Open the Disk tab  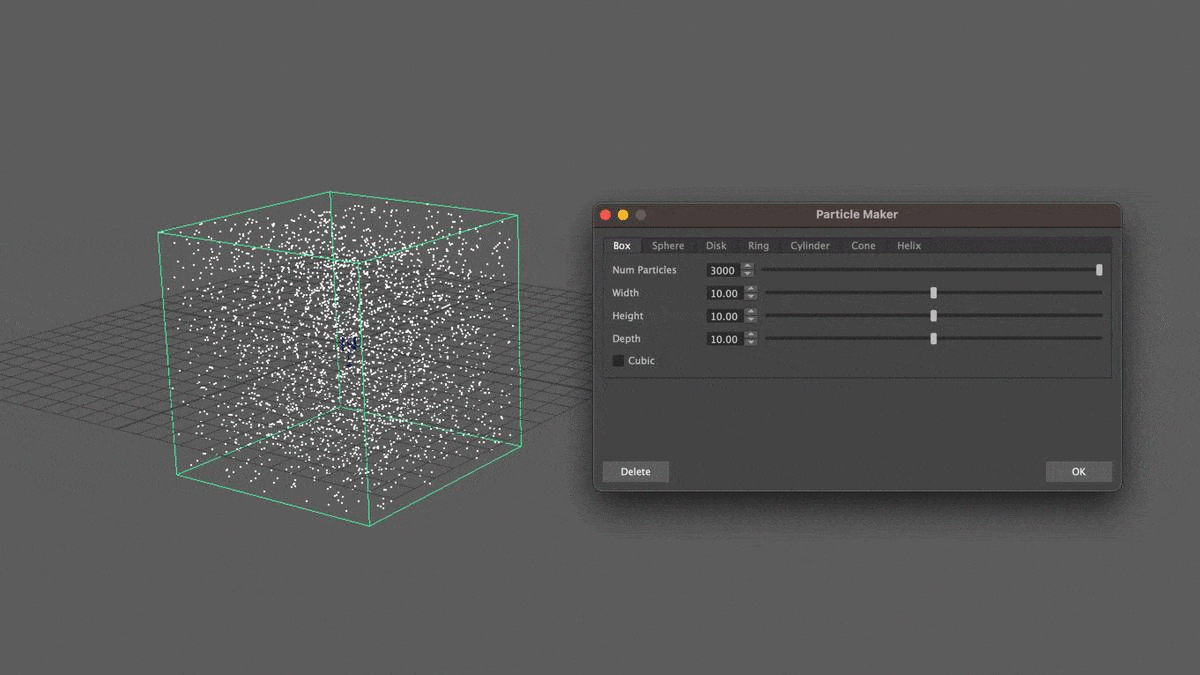click(716, 246)
